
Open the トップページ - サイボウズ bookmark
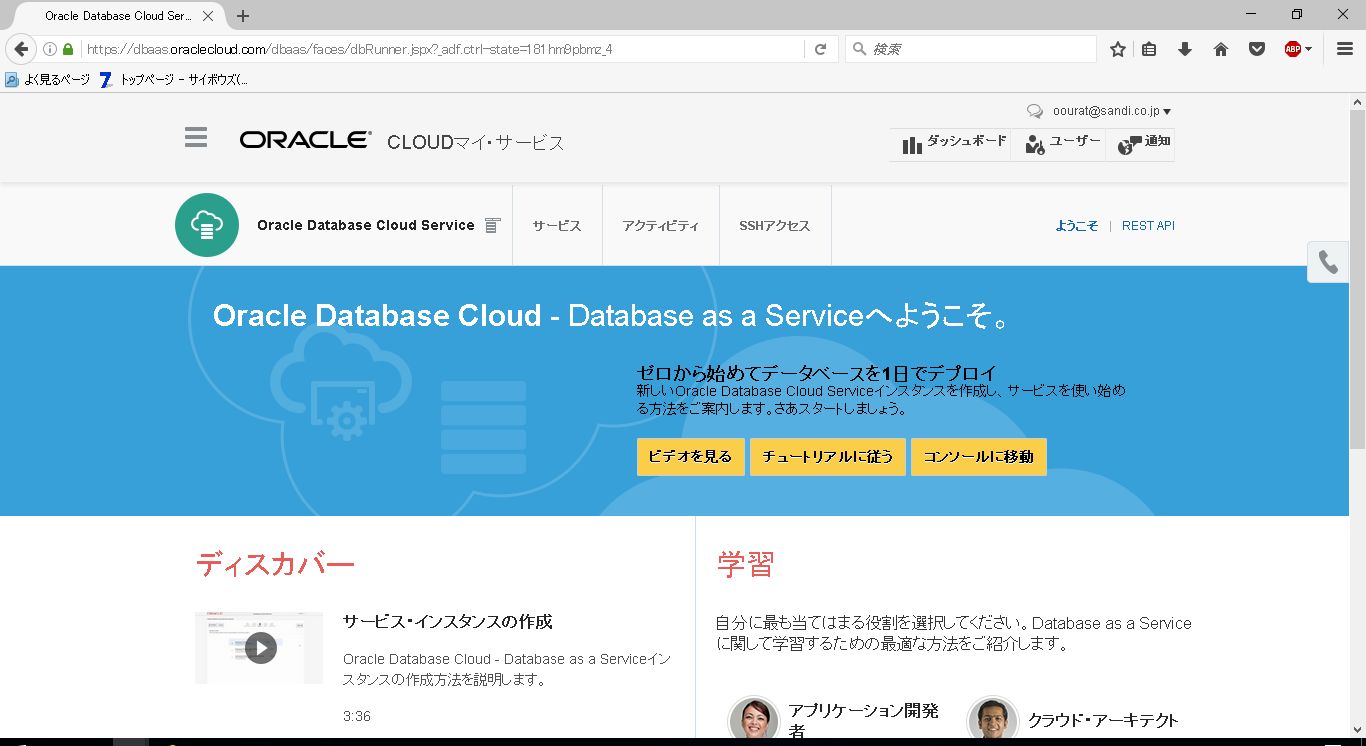(174, 80)
